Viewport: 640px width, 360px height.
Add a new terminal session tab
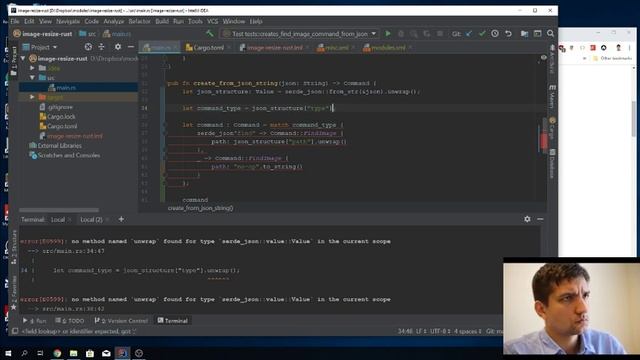(x=121, y=220)
